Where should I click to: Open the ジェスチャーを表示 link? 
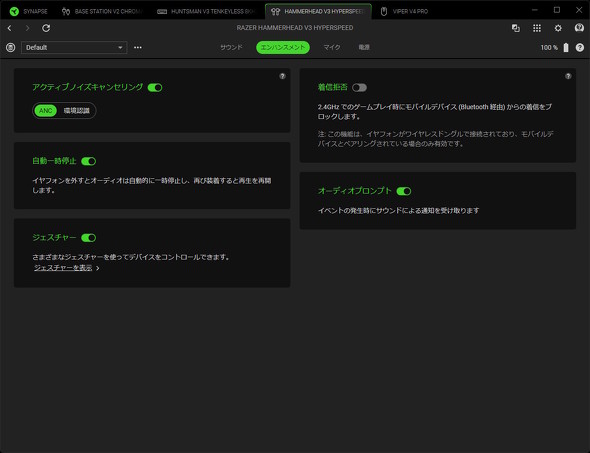[x=63, y=268]
